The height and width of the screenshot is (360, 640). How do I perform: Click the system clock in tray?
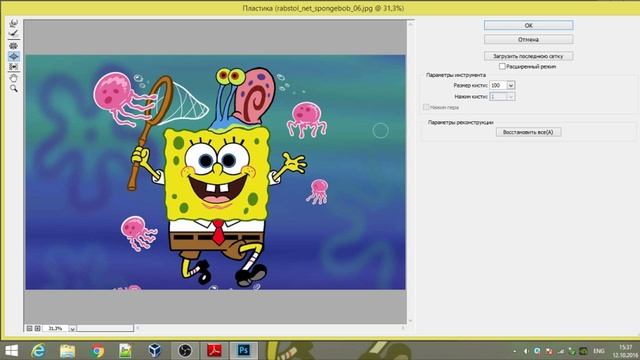click(624, 351)
